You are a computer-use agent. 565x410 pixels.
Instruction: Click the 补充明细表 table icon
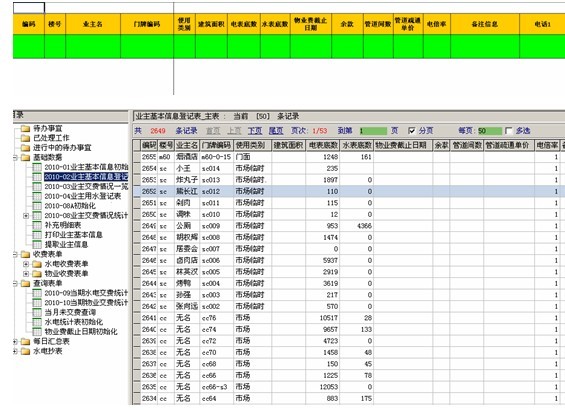pyautogui.click(x=37, y=225)
